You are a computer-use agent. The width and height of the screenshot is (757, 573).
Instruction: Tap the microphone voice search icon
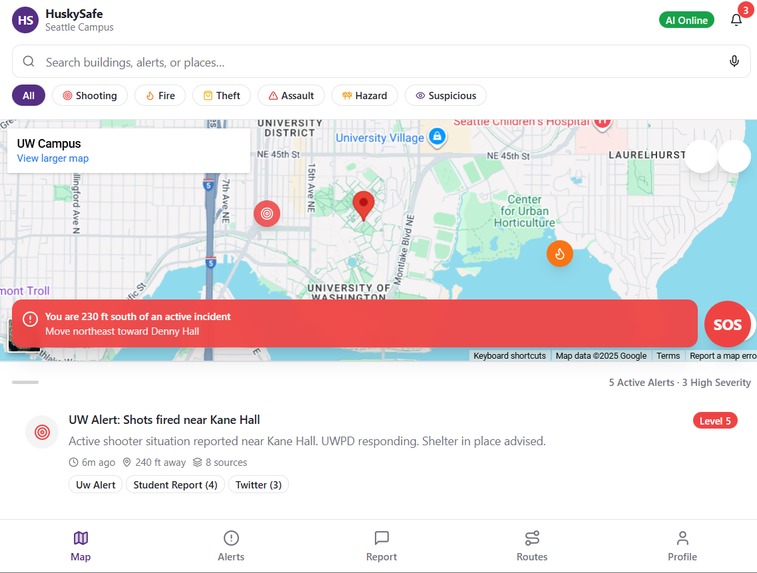pos(734,61)
